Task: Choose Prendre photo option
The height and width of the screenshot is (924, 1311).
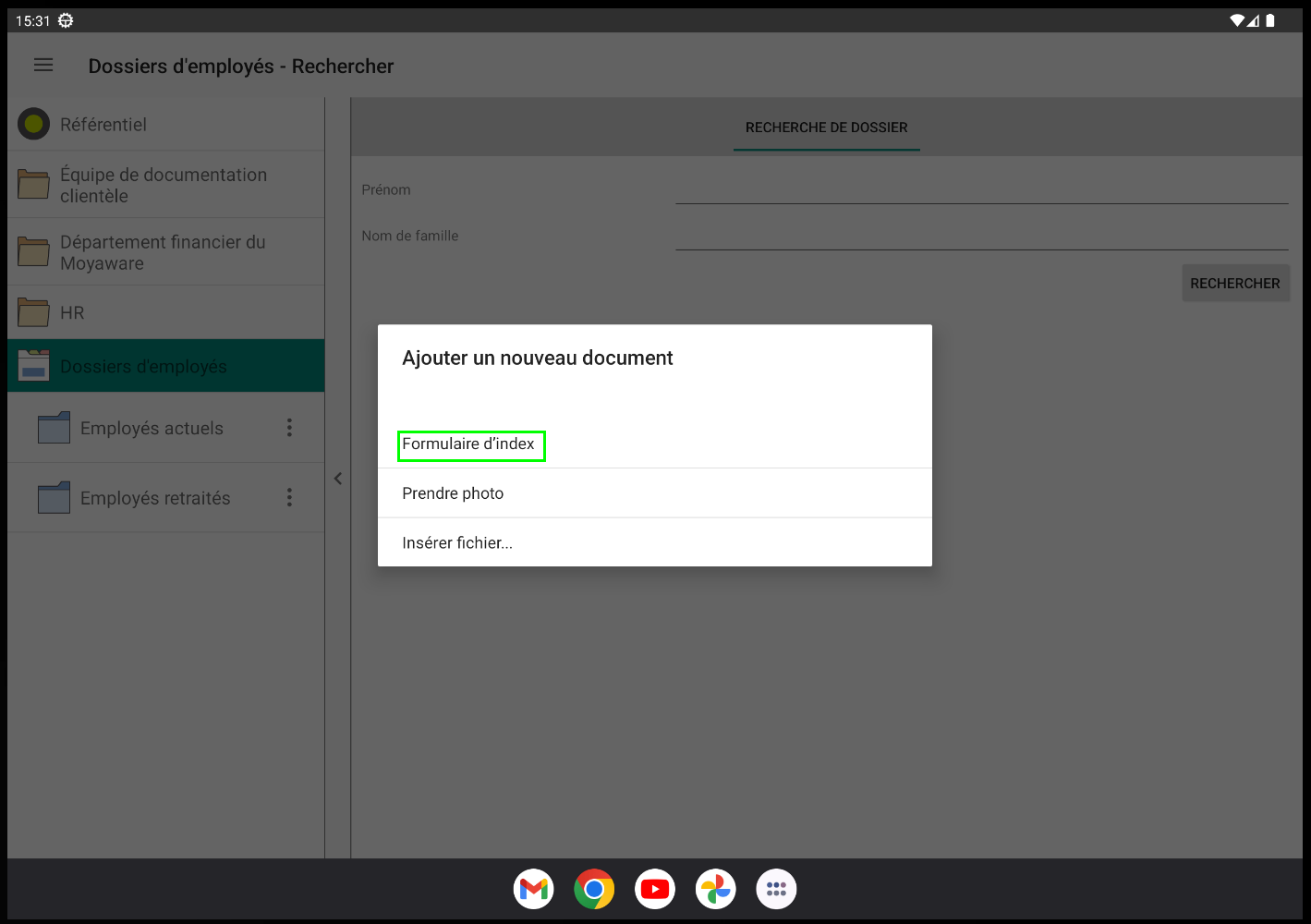Action: pyautogui.click(x=654, y=493)
